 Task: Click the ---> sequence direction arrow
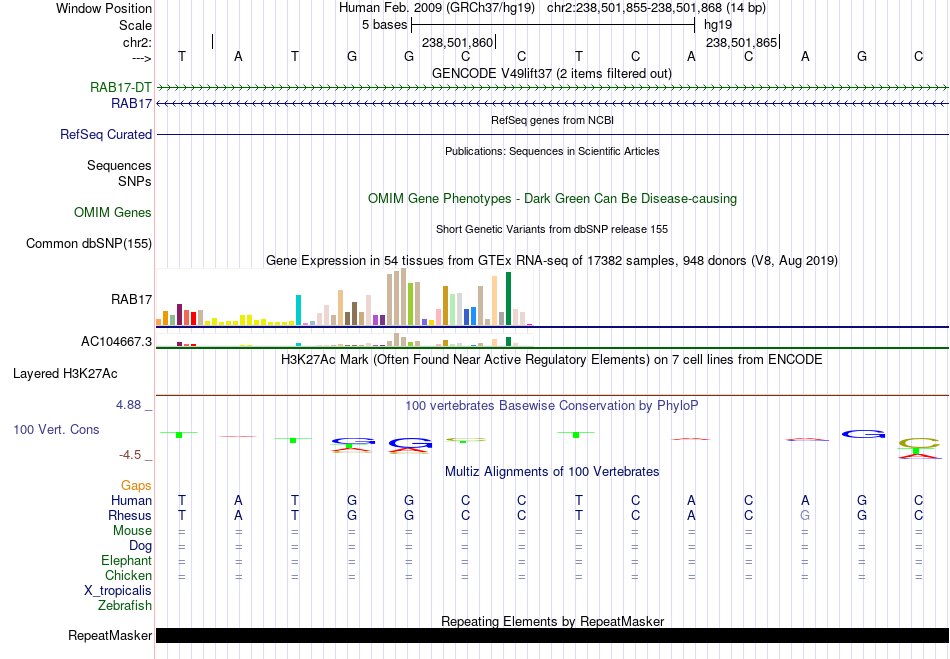coord(142,58)
